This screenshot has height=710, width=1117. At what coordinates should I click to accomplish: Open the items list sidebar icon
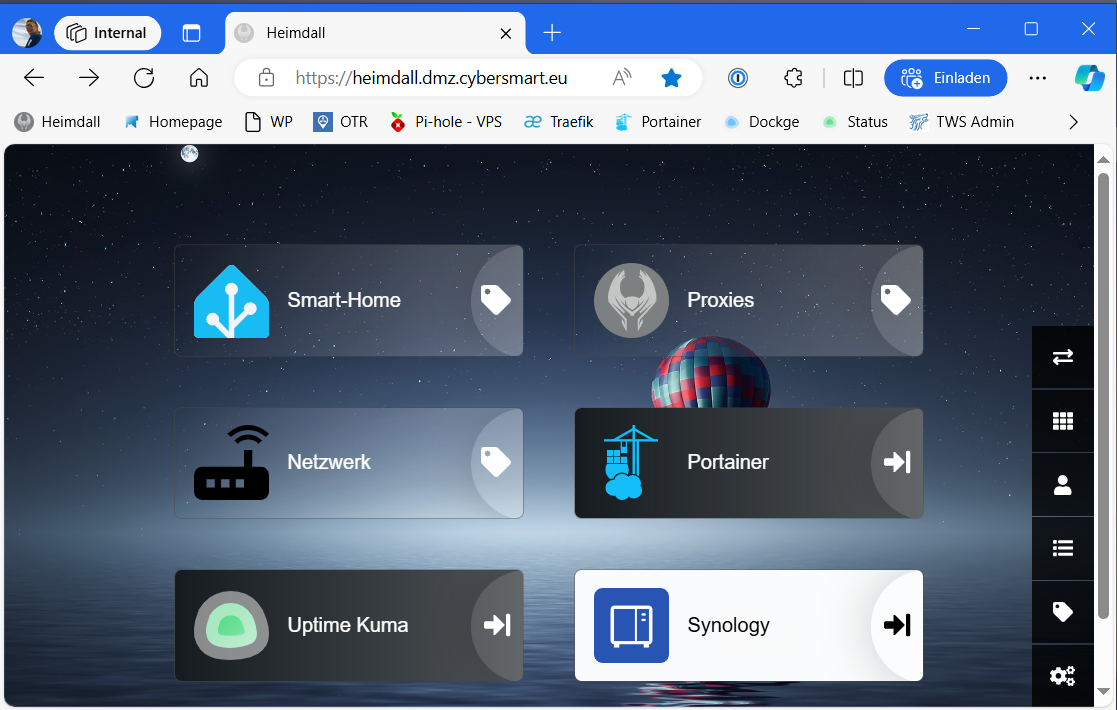[x=1063, y=548]
